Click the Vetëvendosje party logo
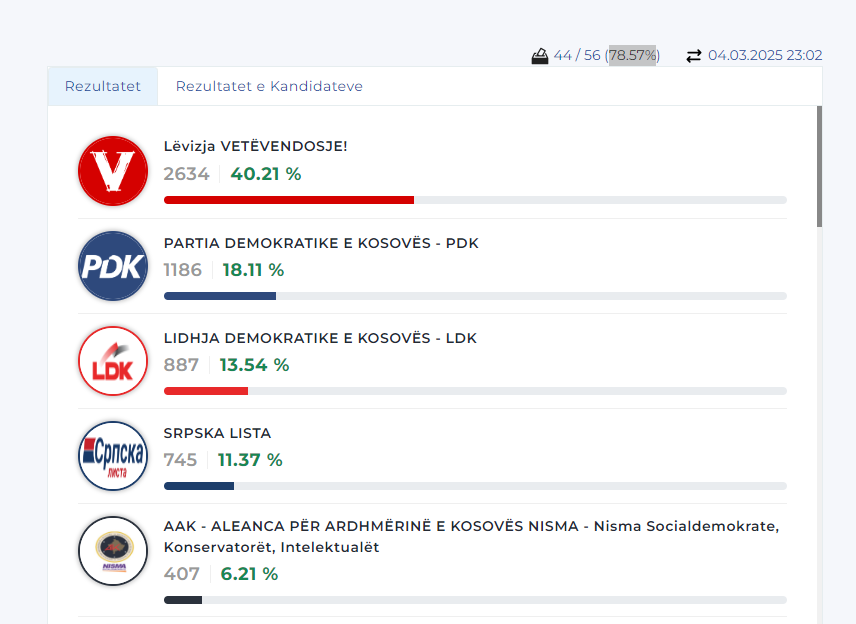Viewport: 856px width, 624px height. click(x=113, y=171)
